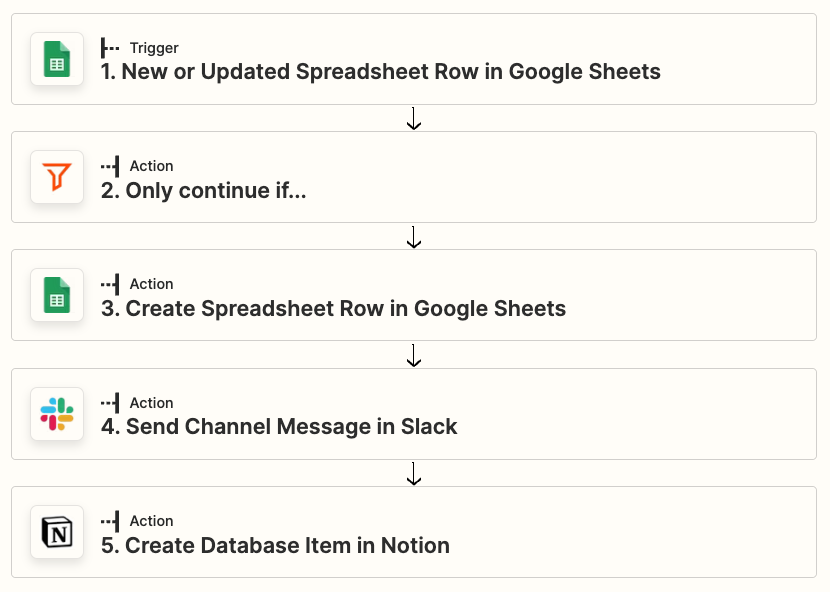Image resolution: width=830 pixels, height=592 pixels.
Task: Click action glyph above Create Database Item
Action: click(110, 521)
